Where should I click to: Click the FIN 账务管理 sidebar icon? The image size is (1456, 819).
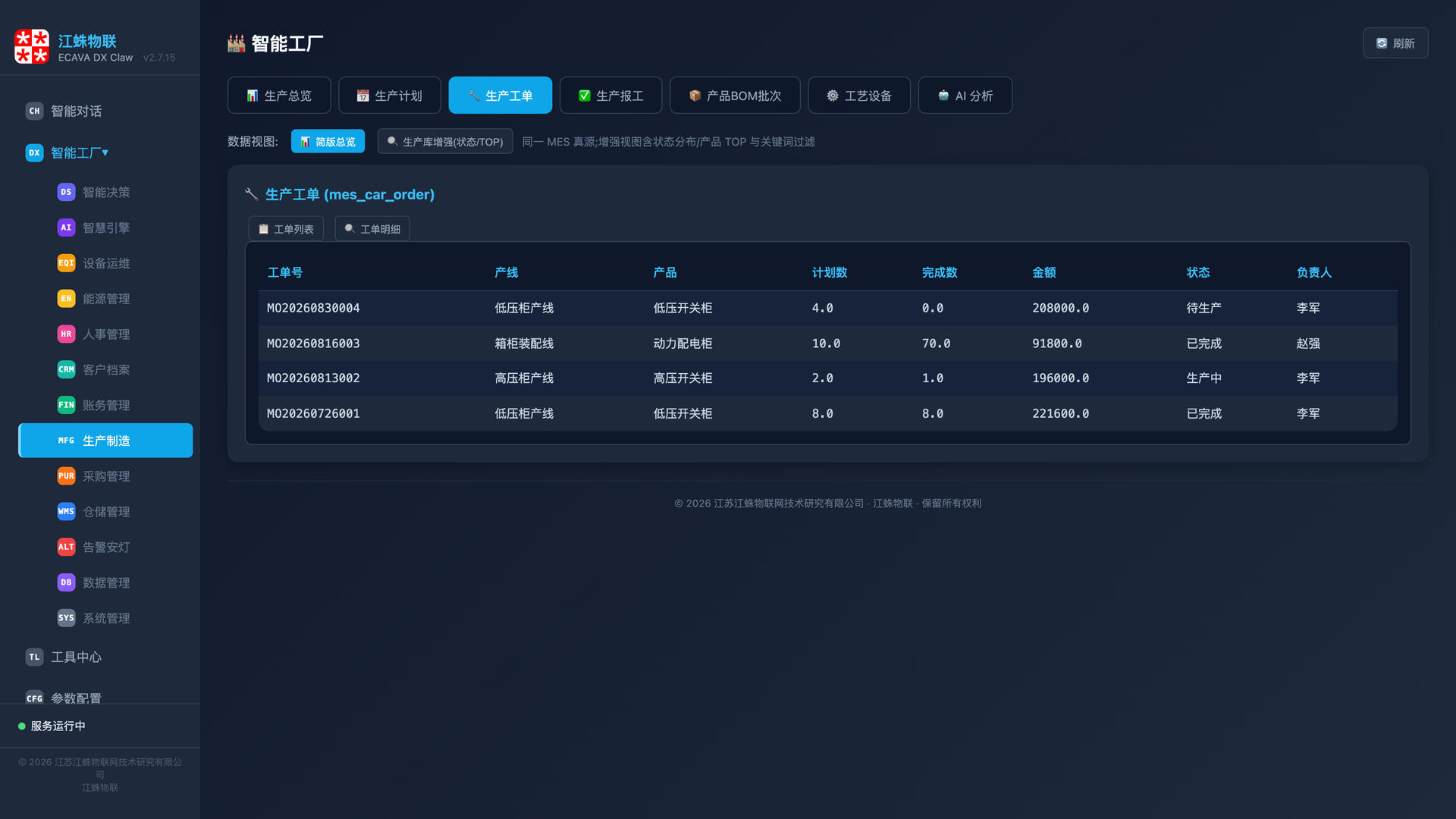point(66,405)
